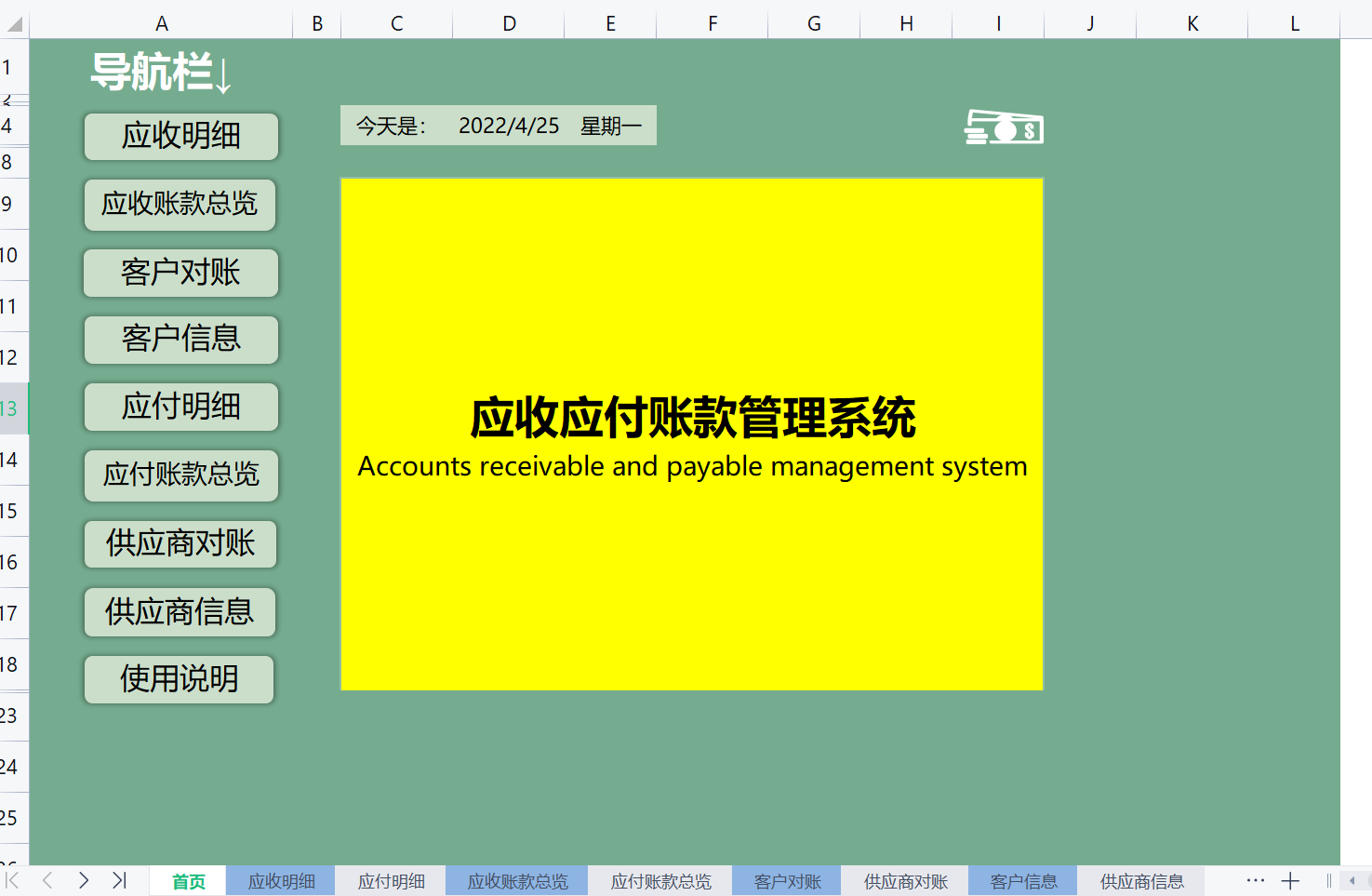The width and height of the screenshot is (1372, 896).
Task: Open the ellipsis sheet-list icon
Action: coord(1256,880)
